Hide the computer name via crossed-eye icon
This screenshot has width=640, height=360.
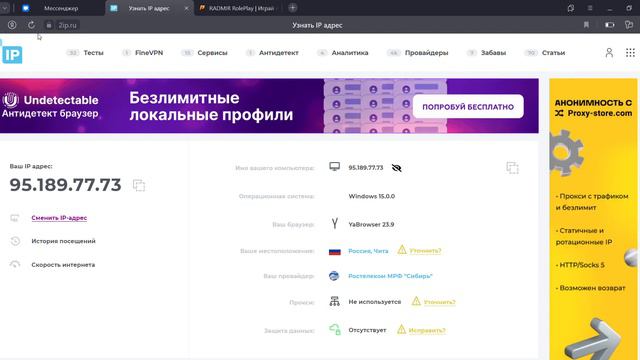click(396, 168)
